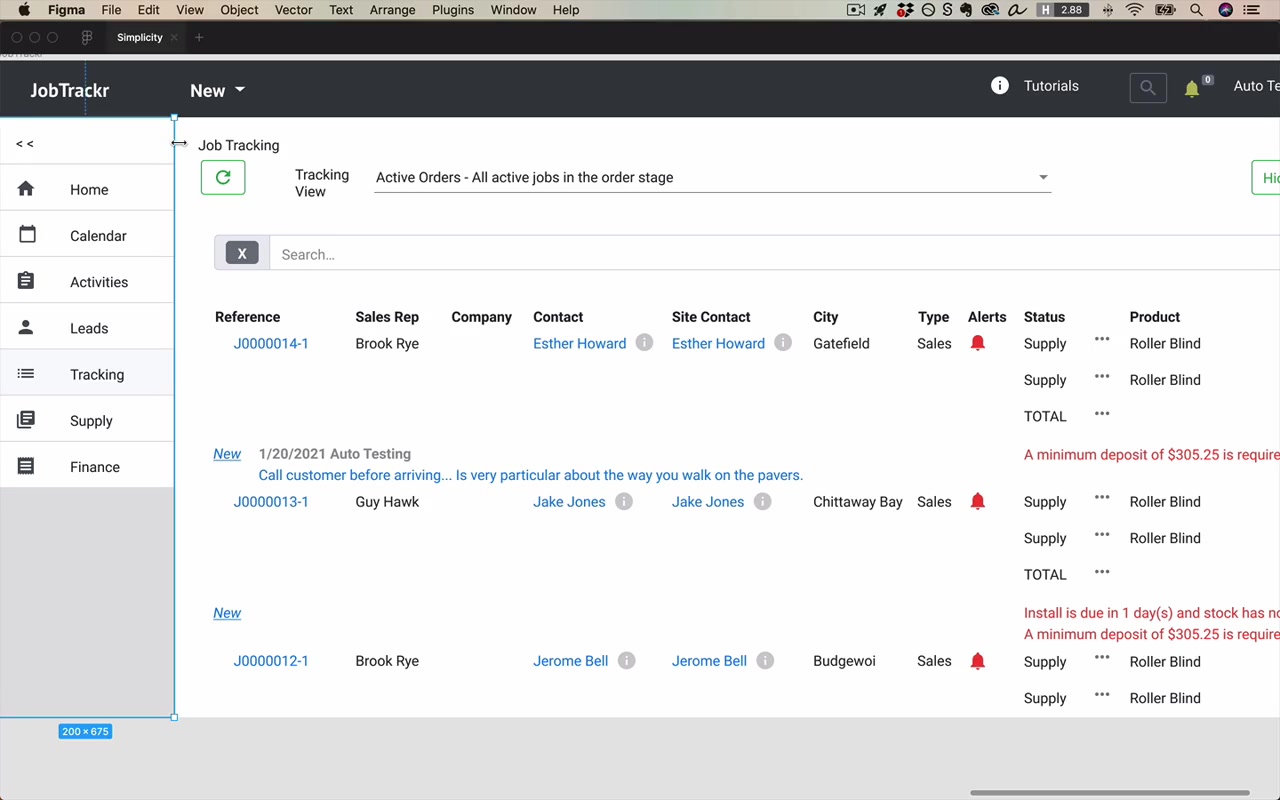1280x800 pixels.
Task: Click info icon beside Jerome Bell contact
Action: pyautogui.click(x=626, y=661)
